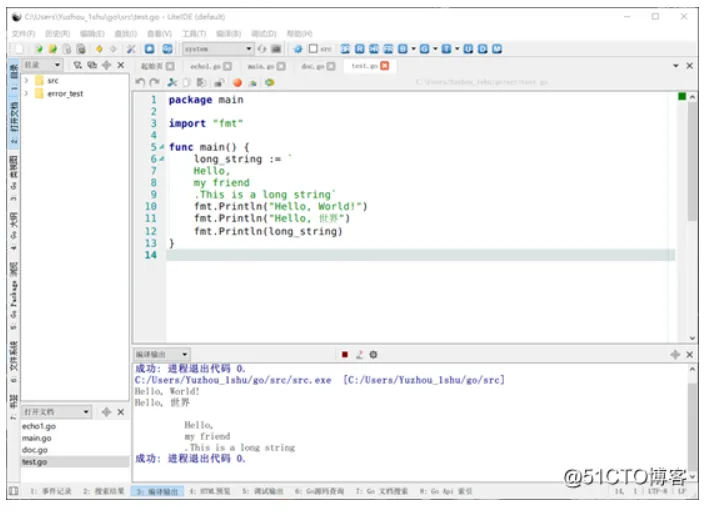
Task: Show the 5: 调试输出 bottom tab
Action: point(262,491)
